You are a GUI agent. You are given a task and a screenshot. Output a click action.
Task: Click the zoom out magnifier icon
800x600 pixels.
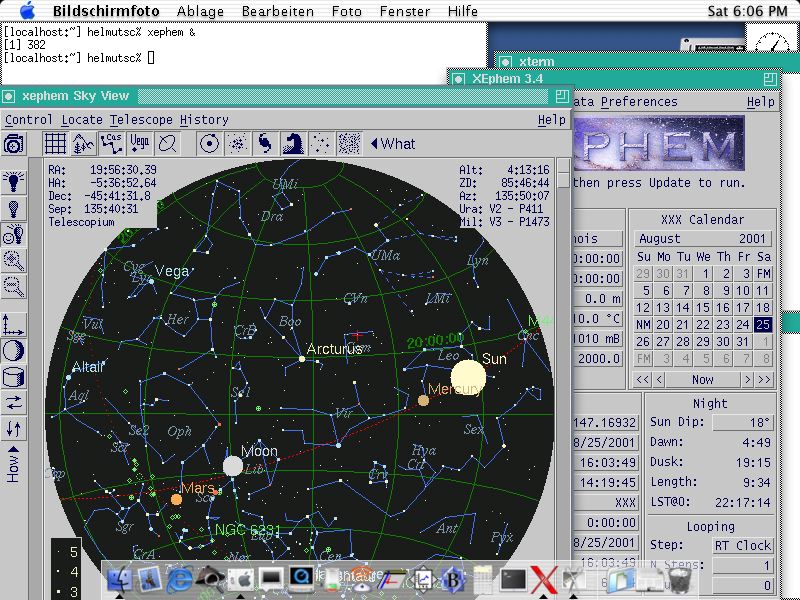click(x=14, y=287)
